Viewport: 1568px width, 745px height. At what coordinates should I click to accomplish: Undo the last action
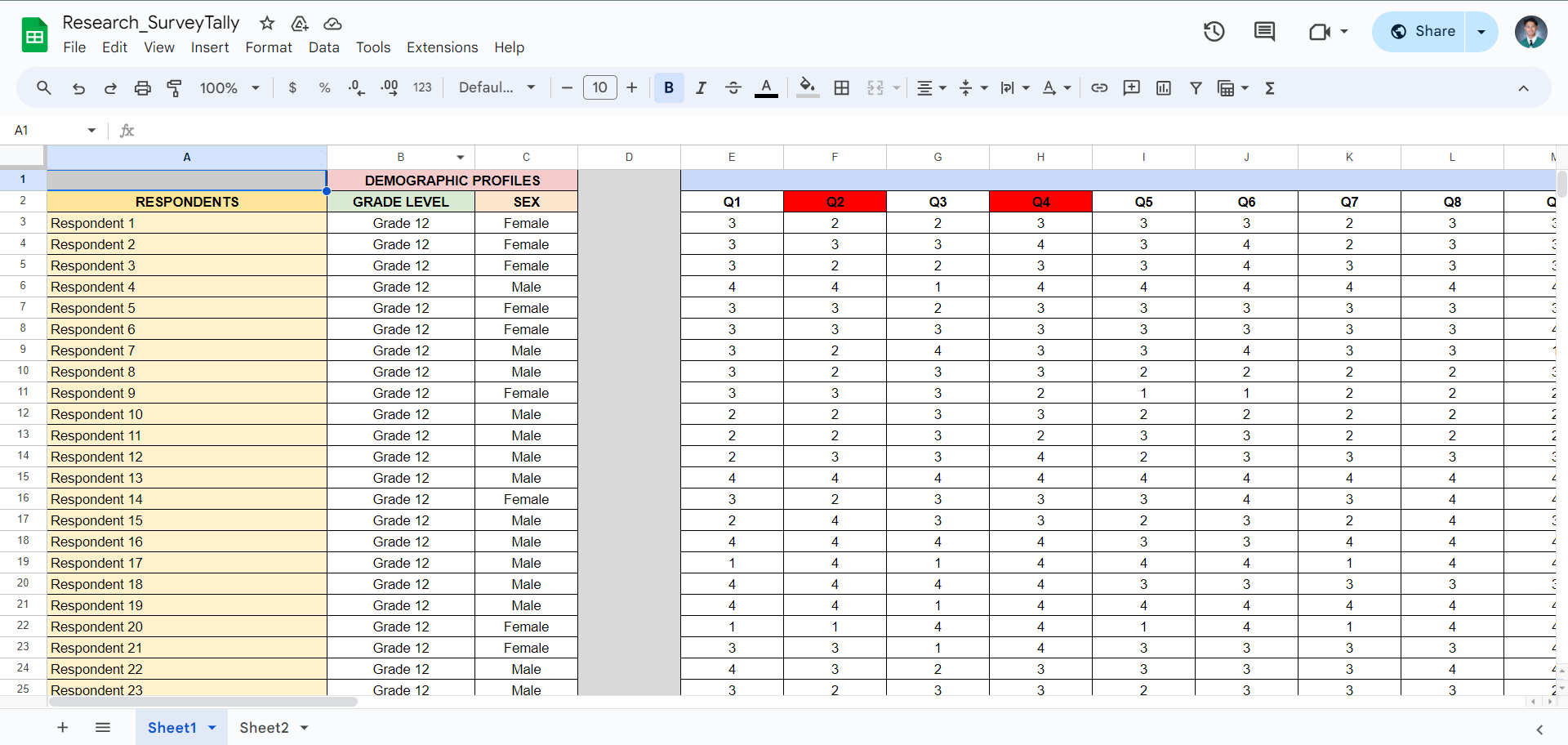(78, 87)
